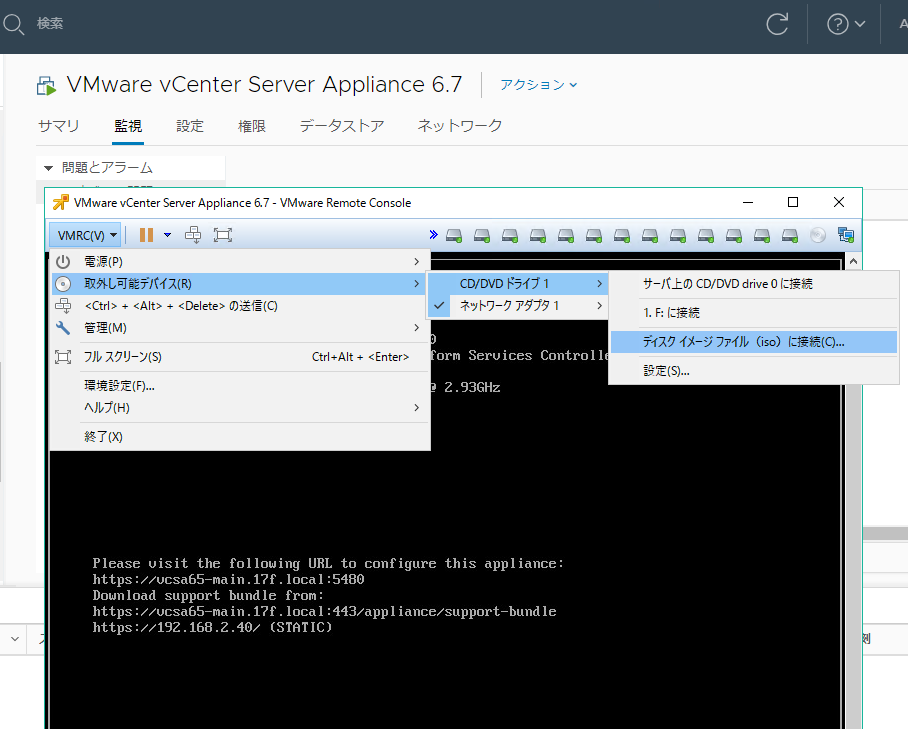Switch to the 権限 tab
Screen dimensions: 908x729
point(252,126)
